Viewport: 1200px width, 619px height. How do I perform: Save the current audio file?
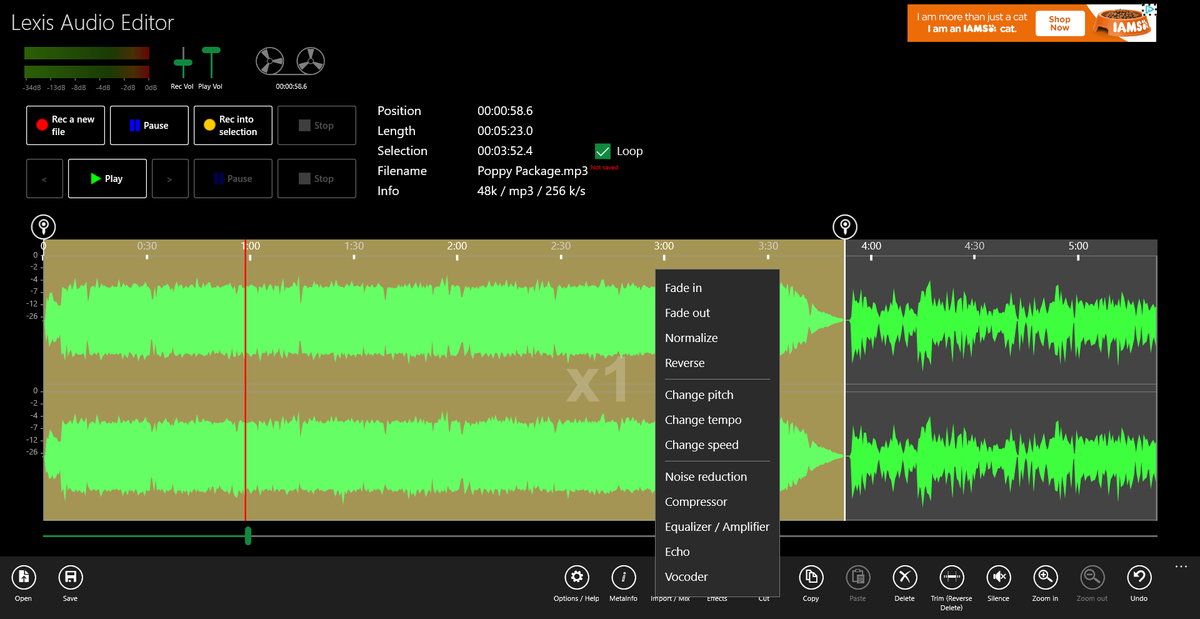pyautogui.click(x=70, y=579)
